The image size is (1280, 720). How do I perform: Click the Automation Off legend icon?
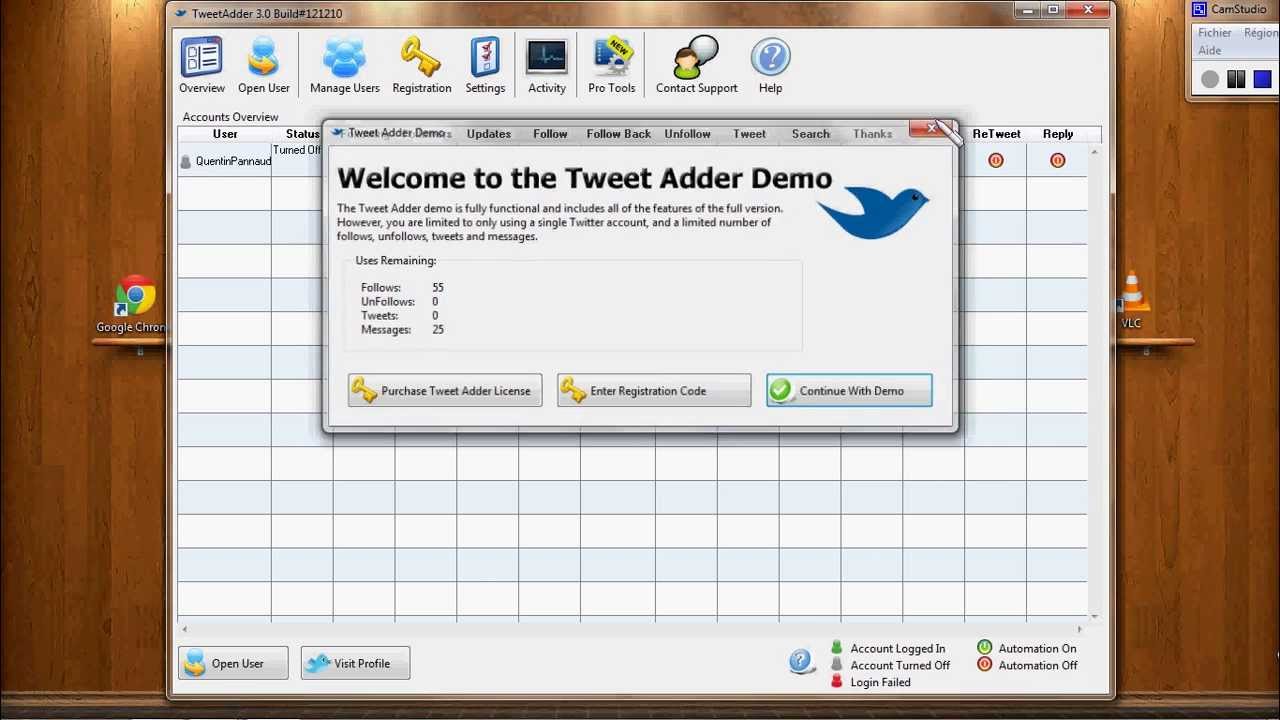pyautogui.click(x=984, y=664)
